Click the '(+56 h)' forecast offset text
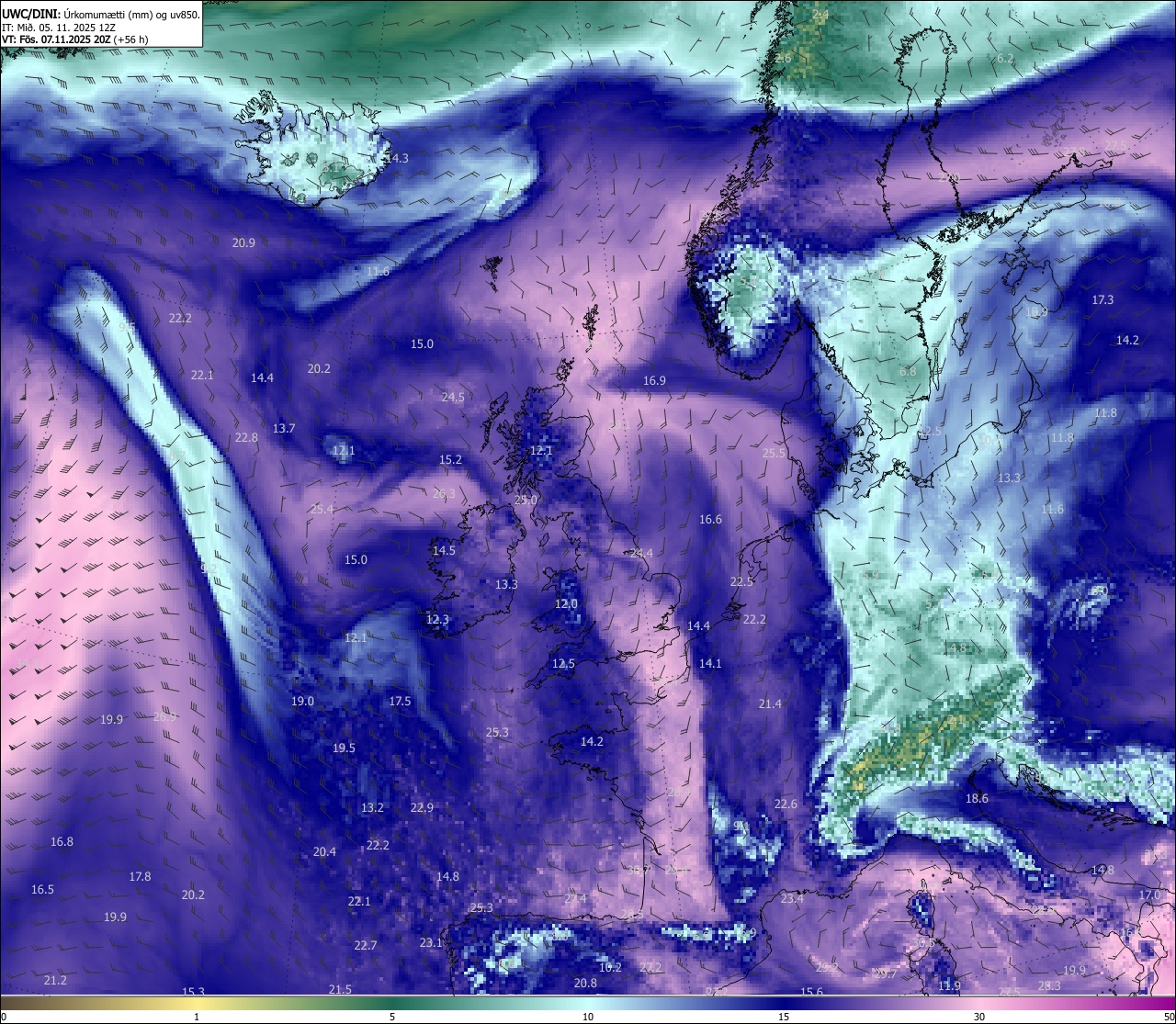 pyautogui.click(x=131, y=40)
